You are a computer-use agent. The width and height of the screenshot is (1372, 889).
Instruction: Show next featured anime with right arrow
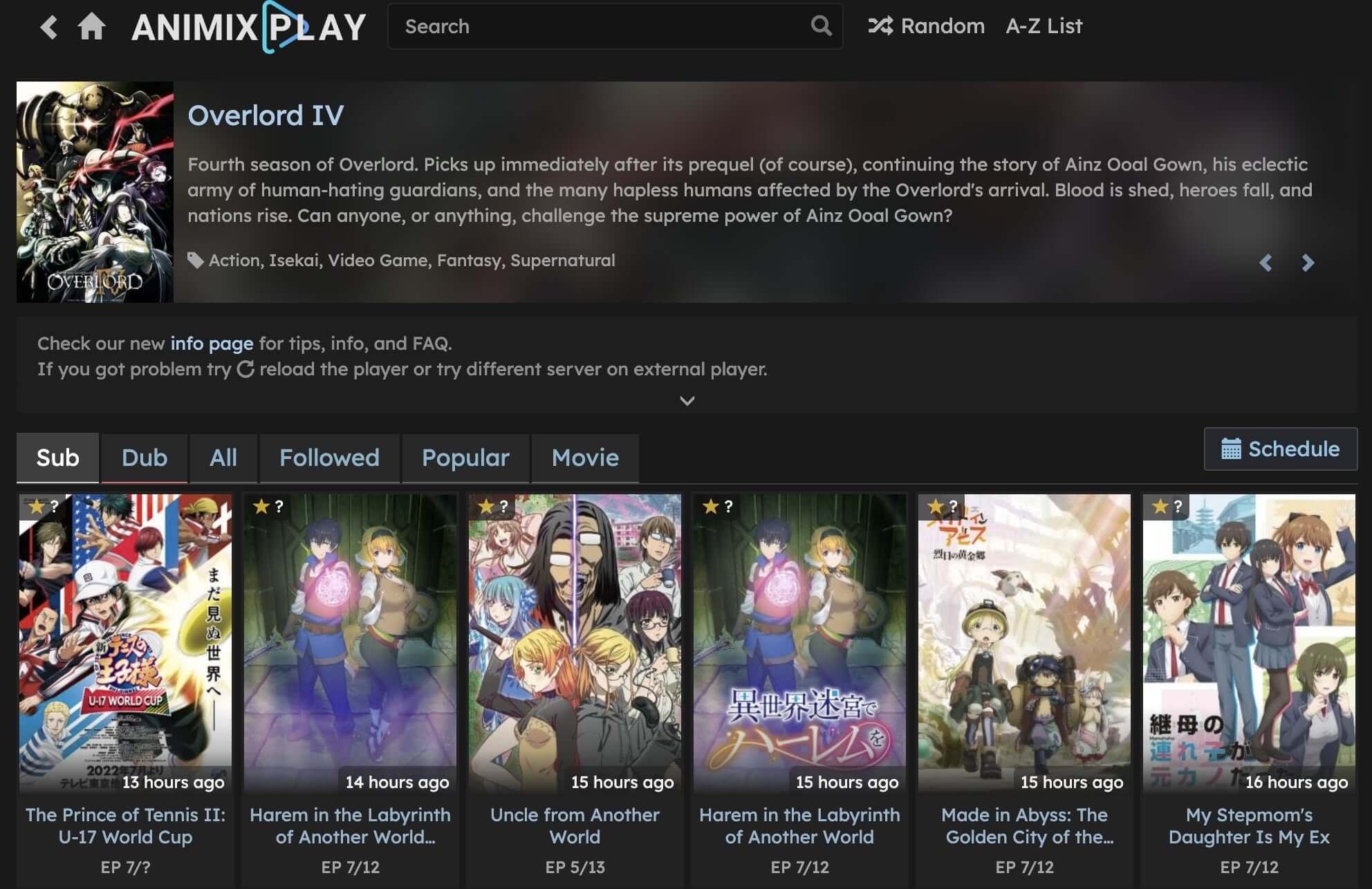coord(1307,263)
